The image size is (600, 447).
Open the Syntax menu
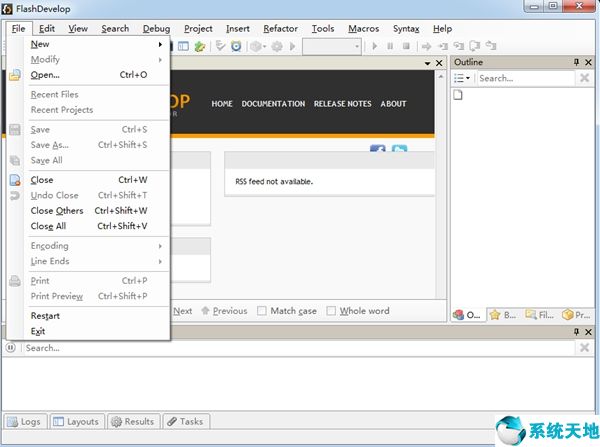tap(406, 29)
